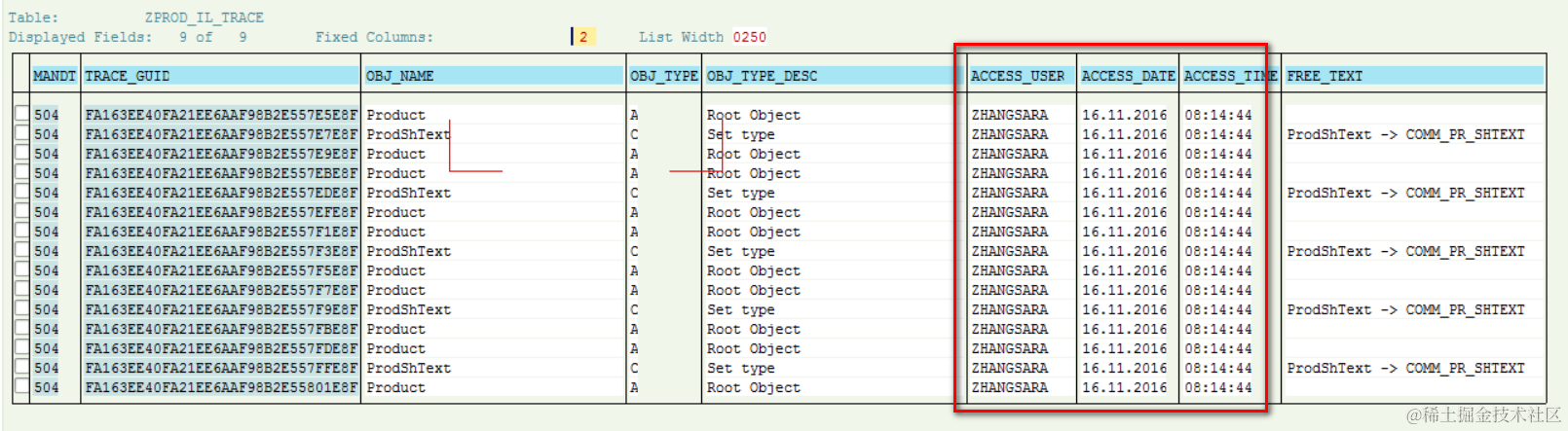Click GUID cell FA163EE40FA21EE6AAF98B2E557EBE8F
The height and width of the screenshot is (431, 1568).
(221, 173)
